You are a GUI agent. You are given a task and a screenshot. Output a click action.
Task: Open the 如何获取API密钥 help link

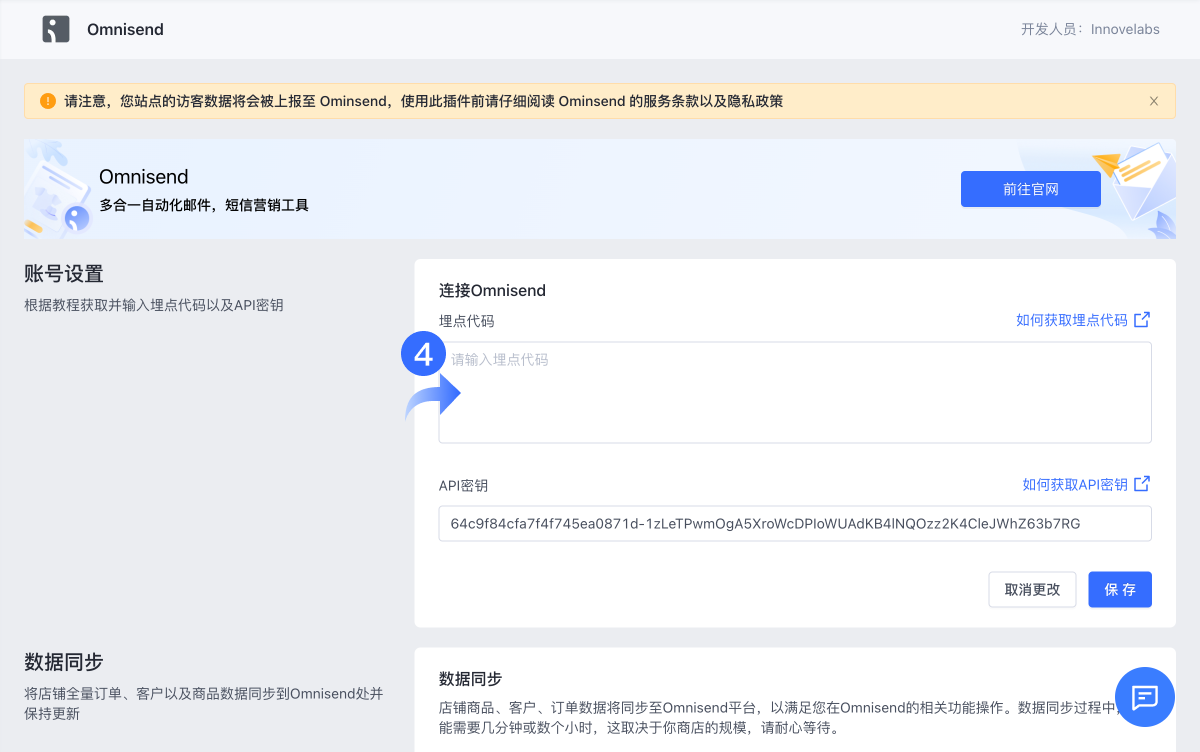(x=1075, y=484)
